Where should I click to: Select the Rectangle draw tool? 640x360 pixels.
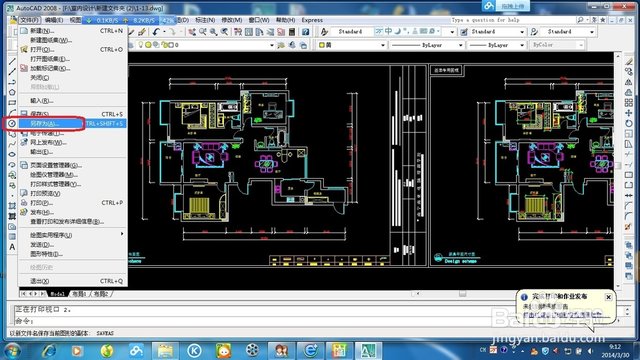click(x=12, y=102)
